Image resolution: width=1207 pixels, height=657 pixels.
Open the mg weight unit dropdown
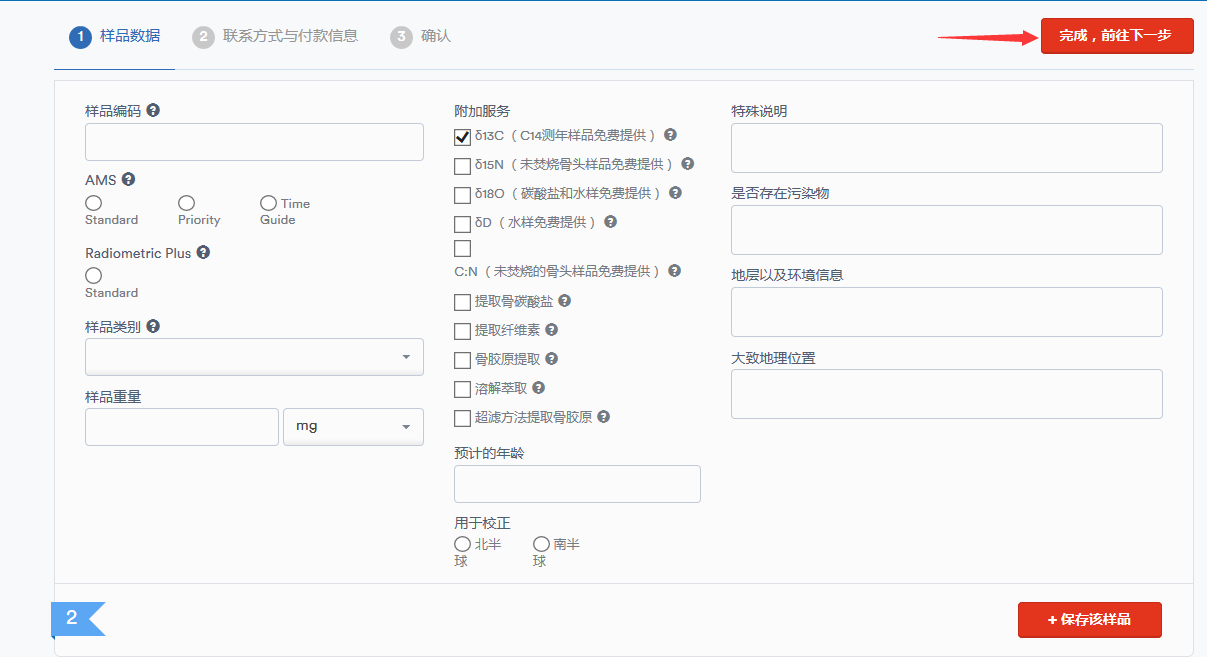pos(354,427)
